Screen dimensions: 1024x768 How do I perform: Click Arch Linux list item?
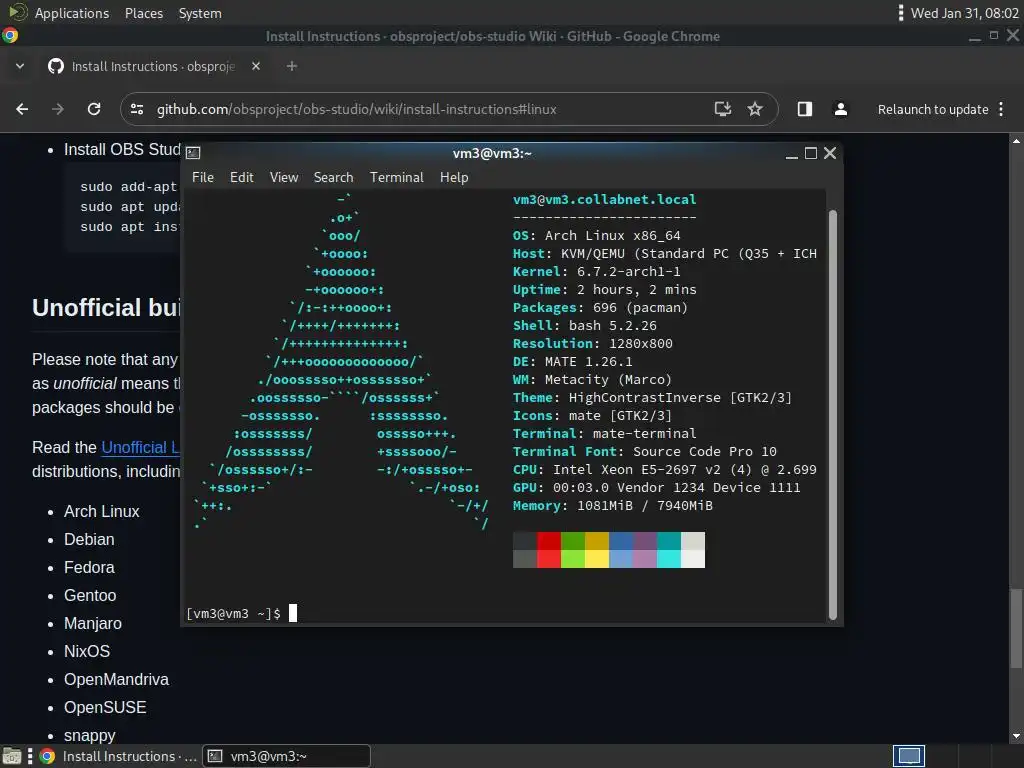click(101, 511)
